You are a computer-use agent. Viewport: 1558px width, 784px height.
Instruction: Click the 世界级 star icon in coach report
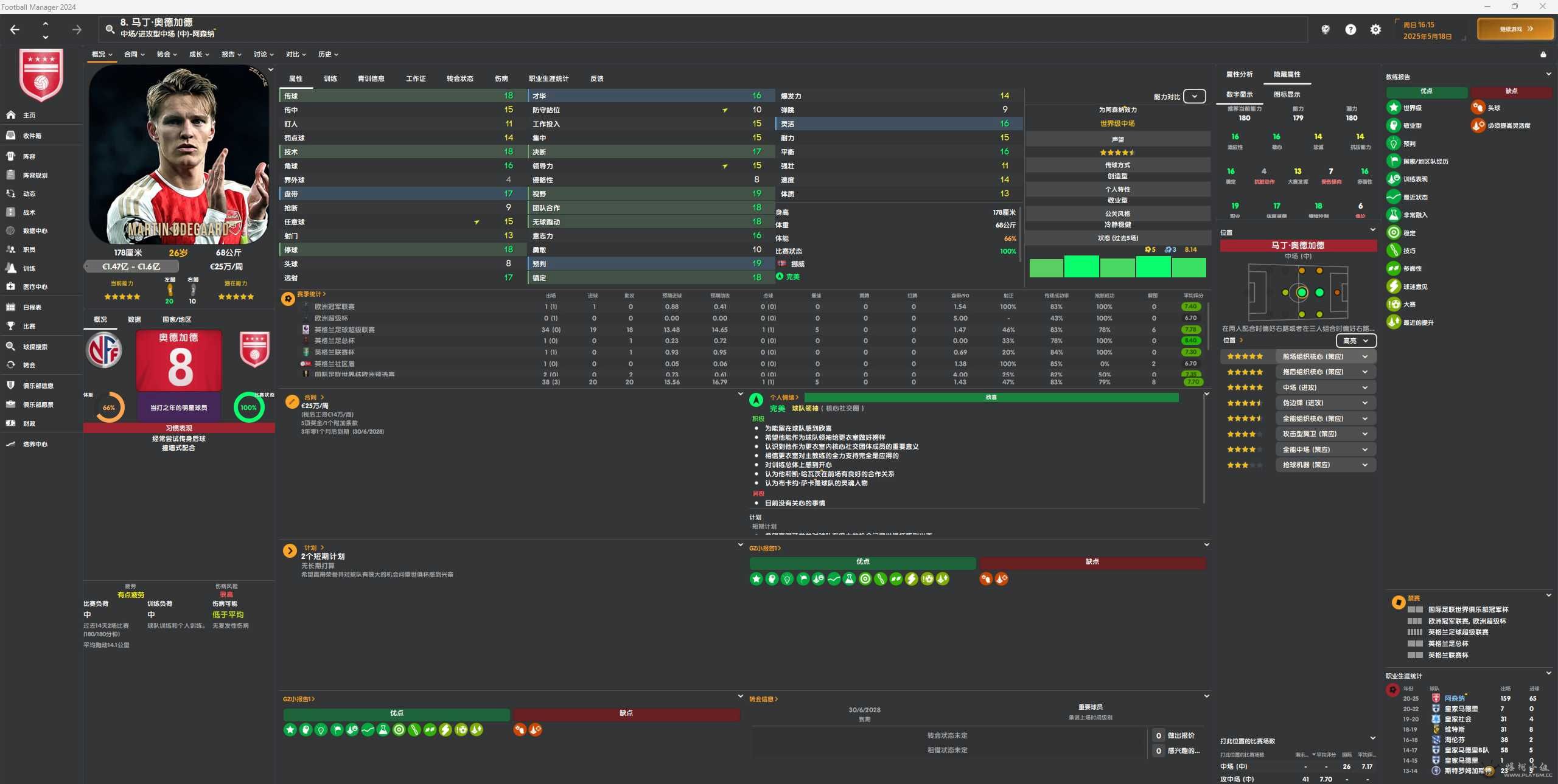click(1393, 108)
